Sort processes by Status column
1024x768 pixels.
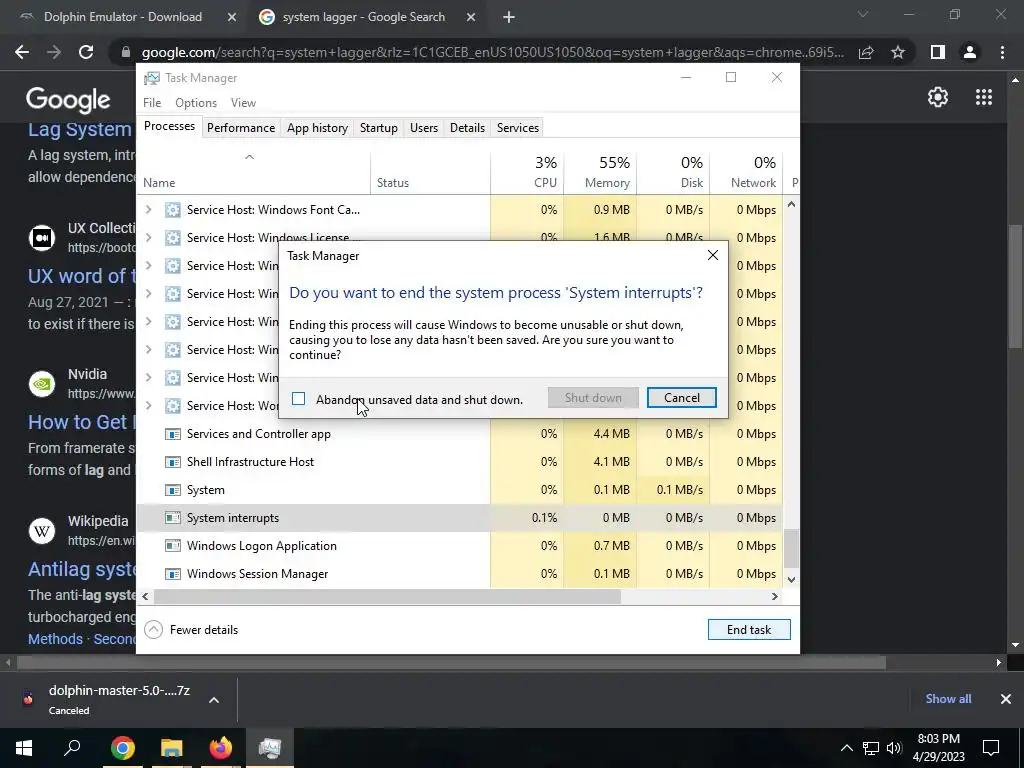[x=430, y=172]
